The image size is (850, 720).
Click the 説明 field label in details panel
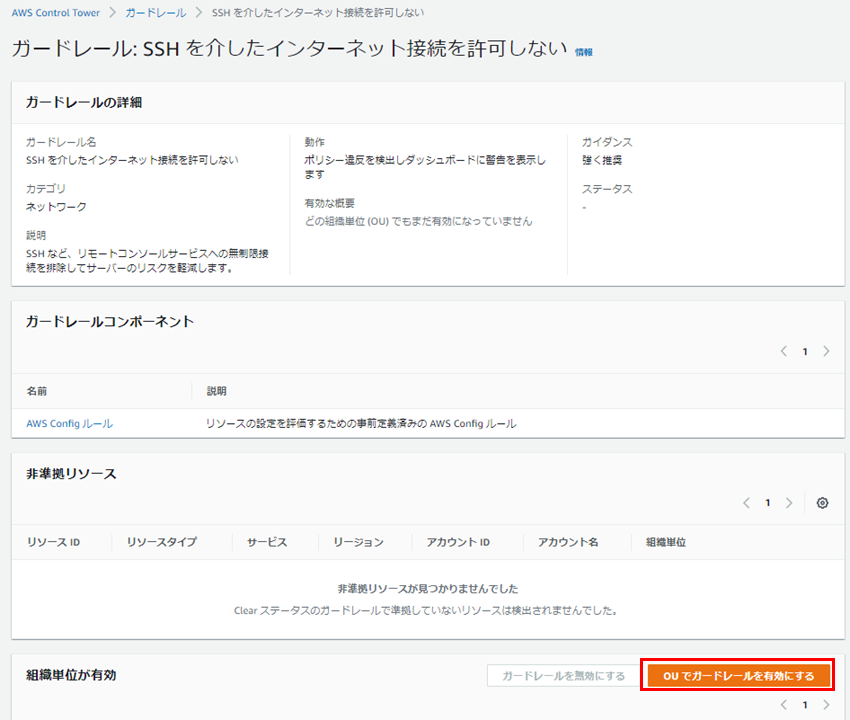[36, 235]
